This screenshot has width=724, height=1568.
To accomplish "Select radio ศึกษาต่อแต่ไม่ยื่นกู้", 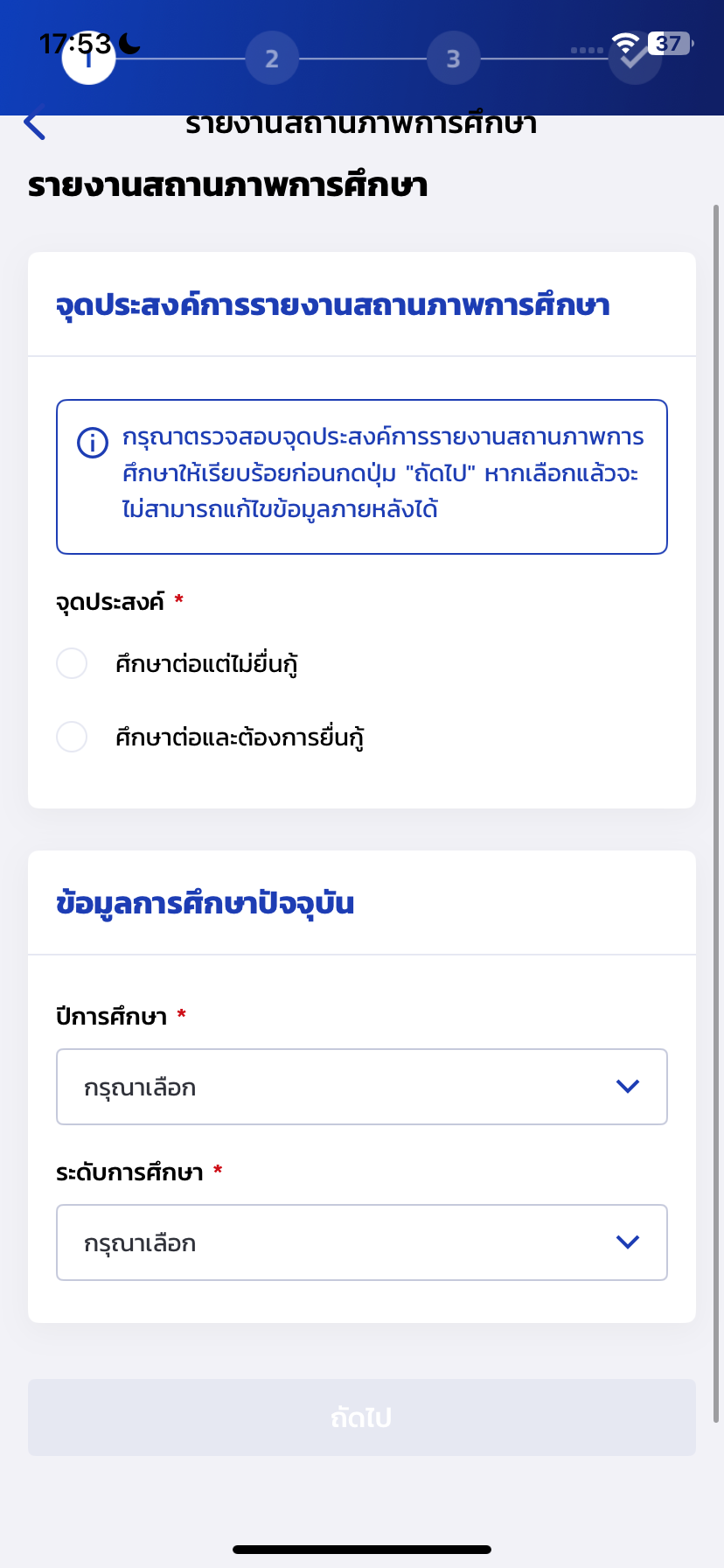I will [72, 663].
